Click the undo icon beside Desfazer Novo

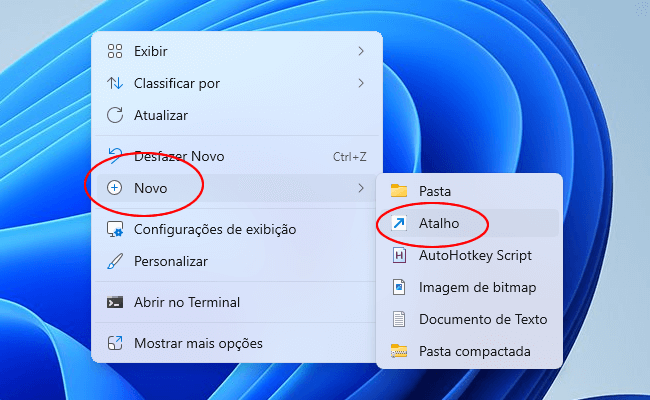click(115, 155)
